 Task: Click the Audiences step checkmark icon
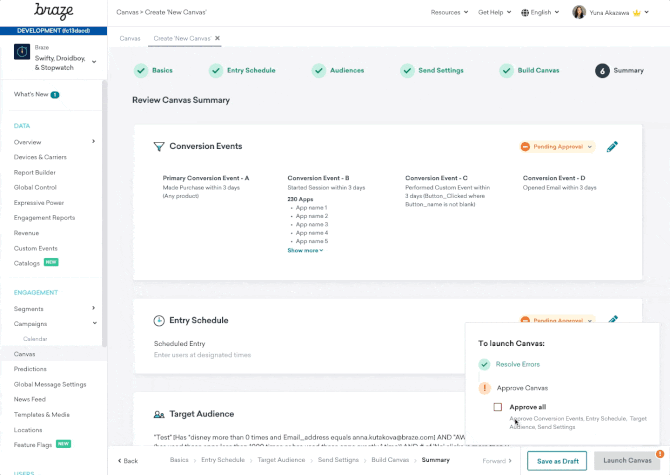tap(318, 71)
